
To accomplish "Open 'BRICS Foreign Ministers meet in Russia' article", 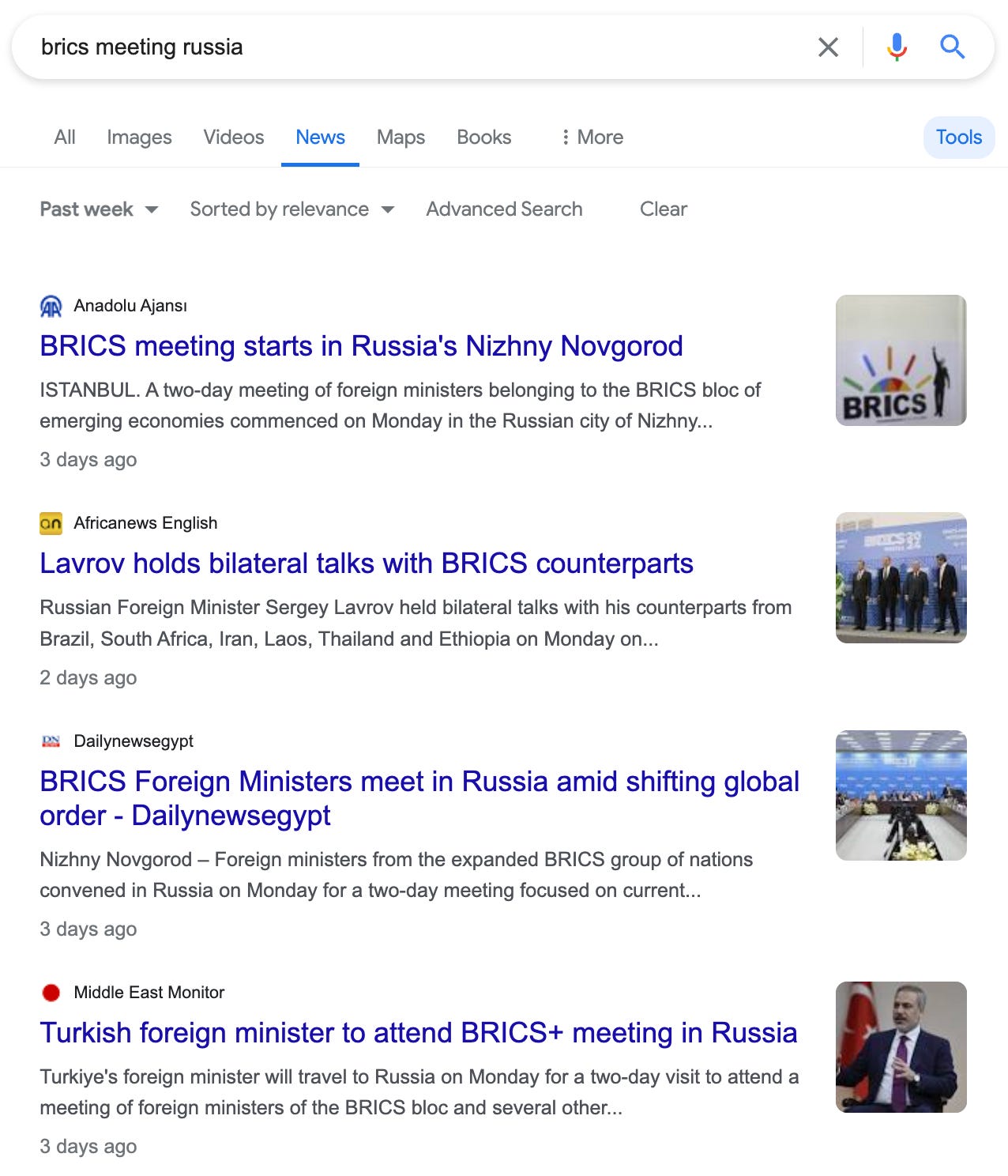I will point(419,798).
